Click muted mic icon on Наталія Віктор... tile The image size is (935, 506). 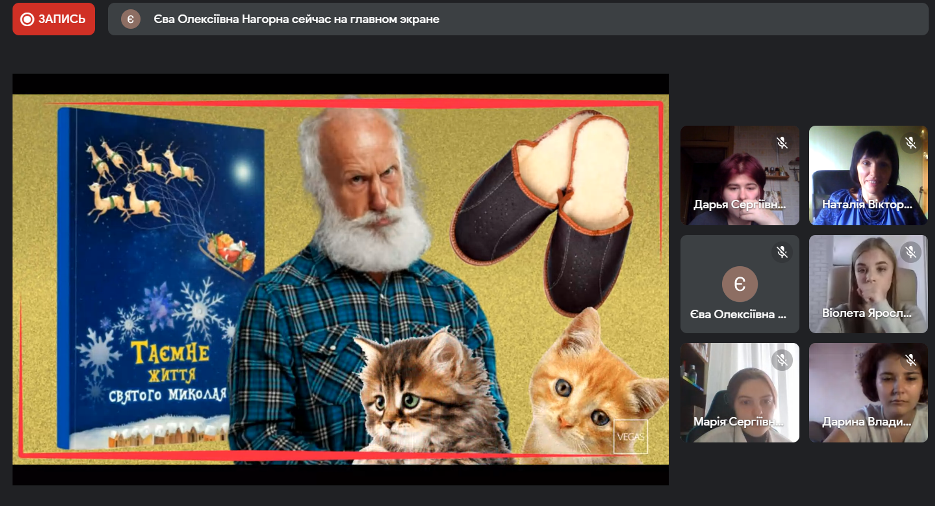(910, 143)
